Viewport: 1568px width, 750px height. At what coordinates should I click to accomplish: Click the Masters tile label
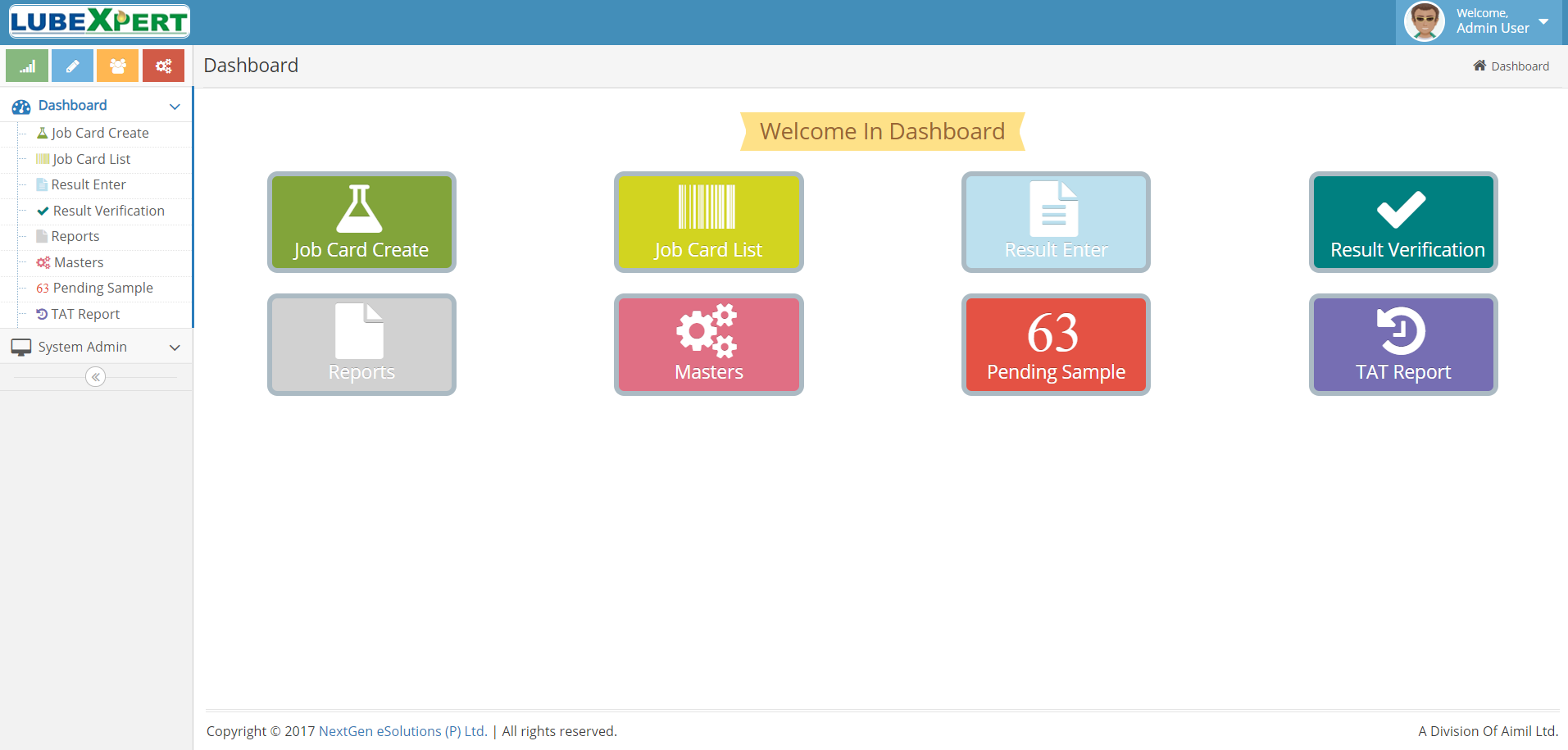709,372
